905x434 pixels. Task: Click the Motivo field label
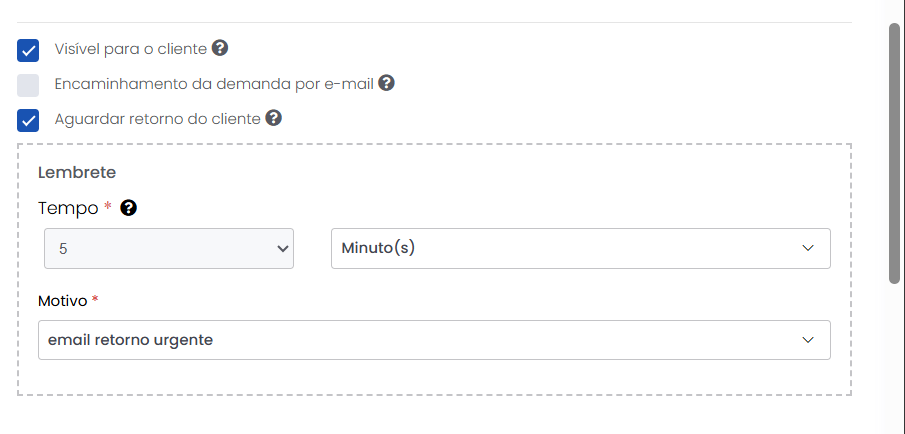coord(62,300)
